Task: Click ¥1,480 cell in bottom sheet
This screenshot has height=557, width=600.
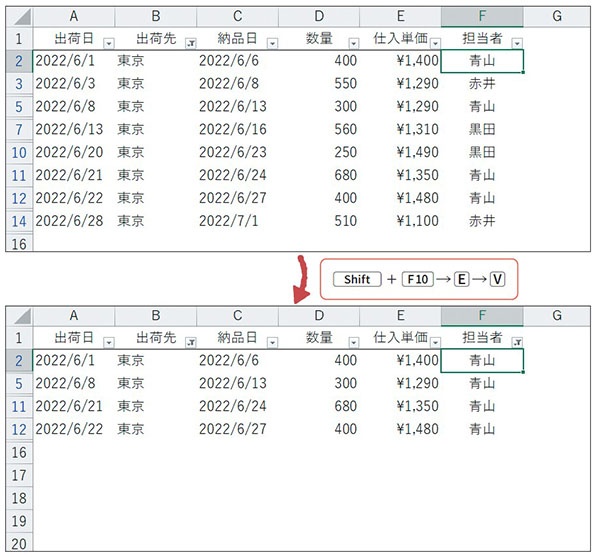Action: coord(400,430)
